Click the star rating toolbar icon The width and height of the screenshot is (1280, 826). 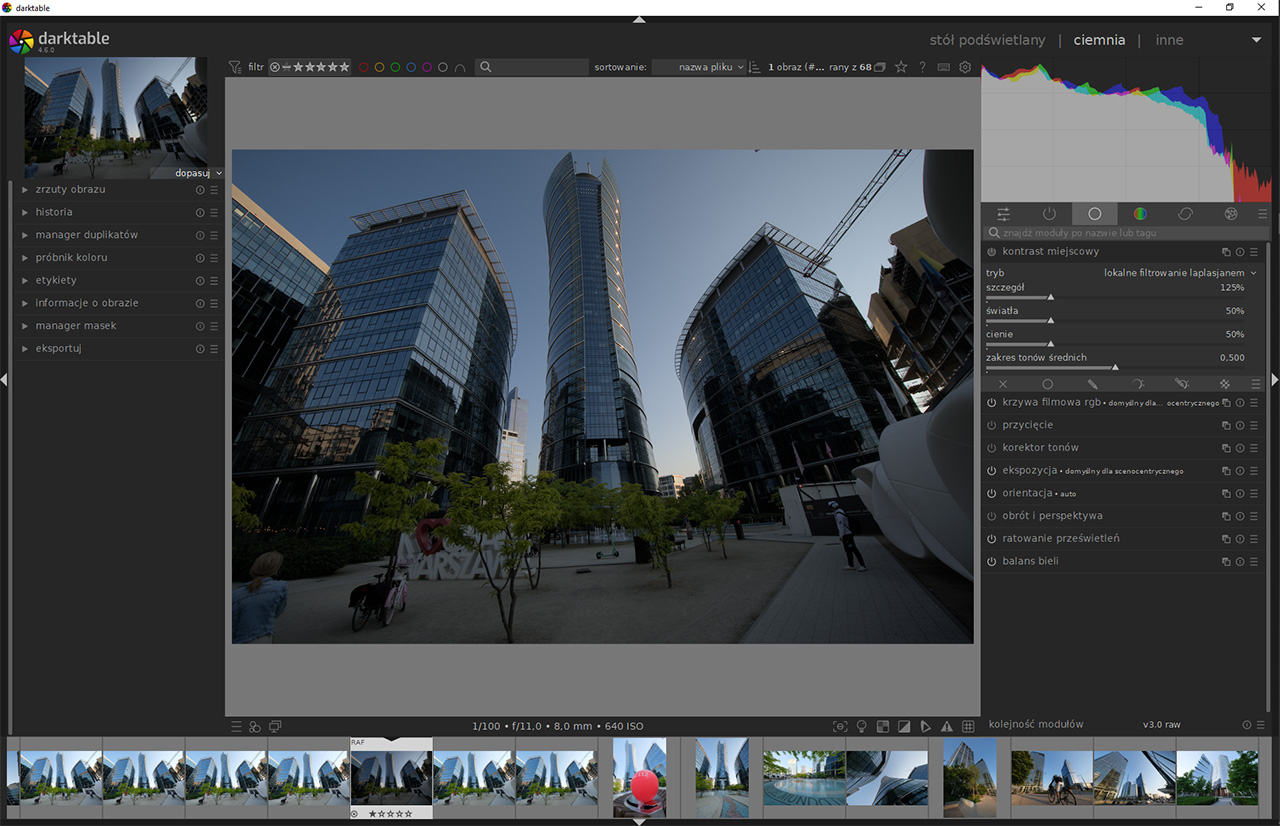click(901, 67)
